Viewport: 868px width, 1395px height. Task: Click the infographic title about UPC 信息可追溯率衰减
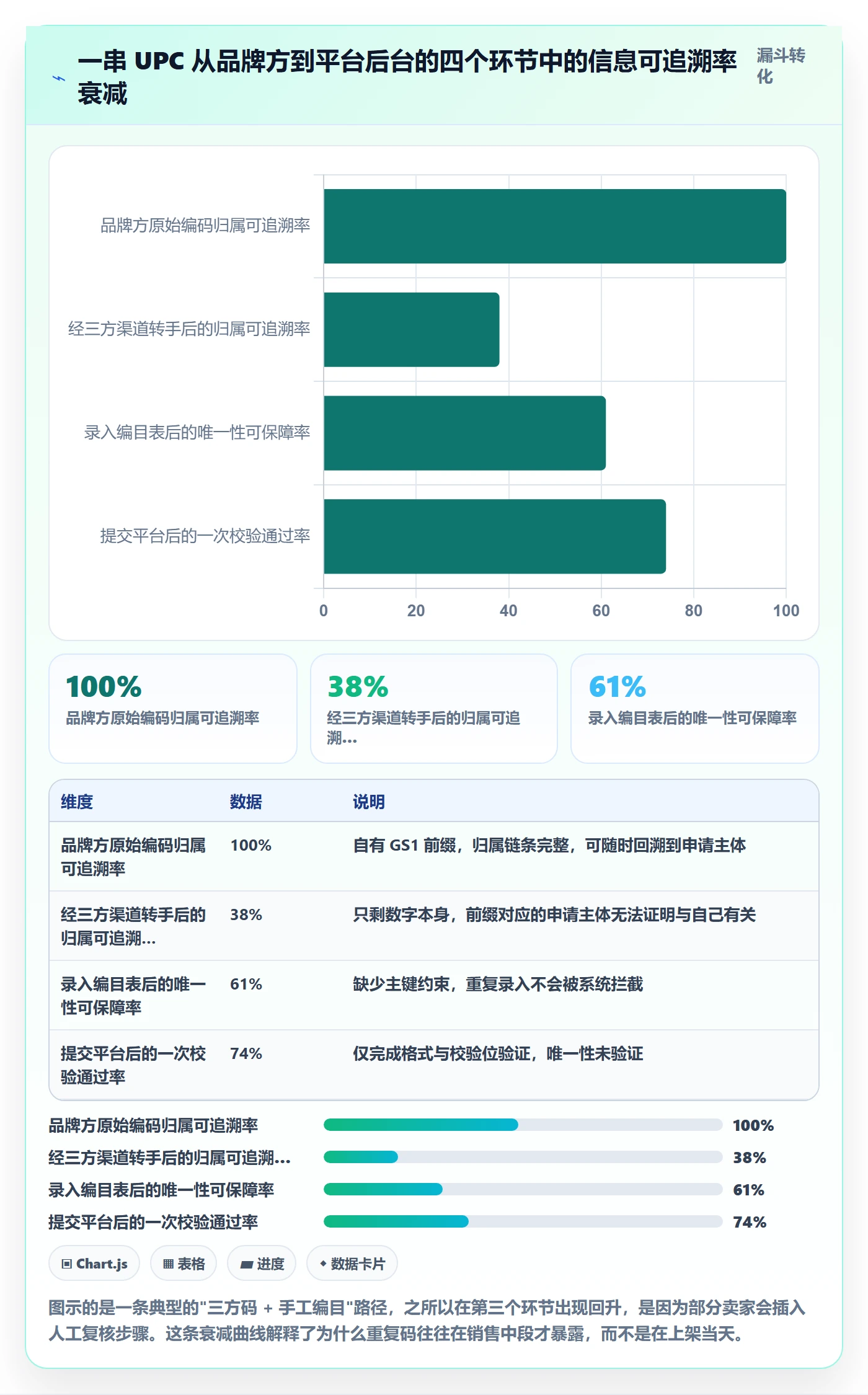[407, 77]
